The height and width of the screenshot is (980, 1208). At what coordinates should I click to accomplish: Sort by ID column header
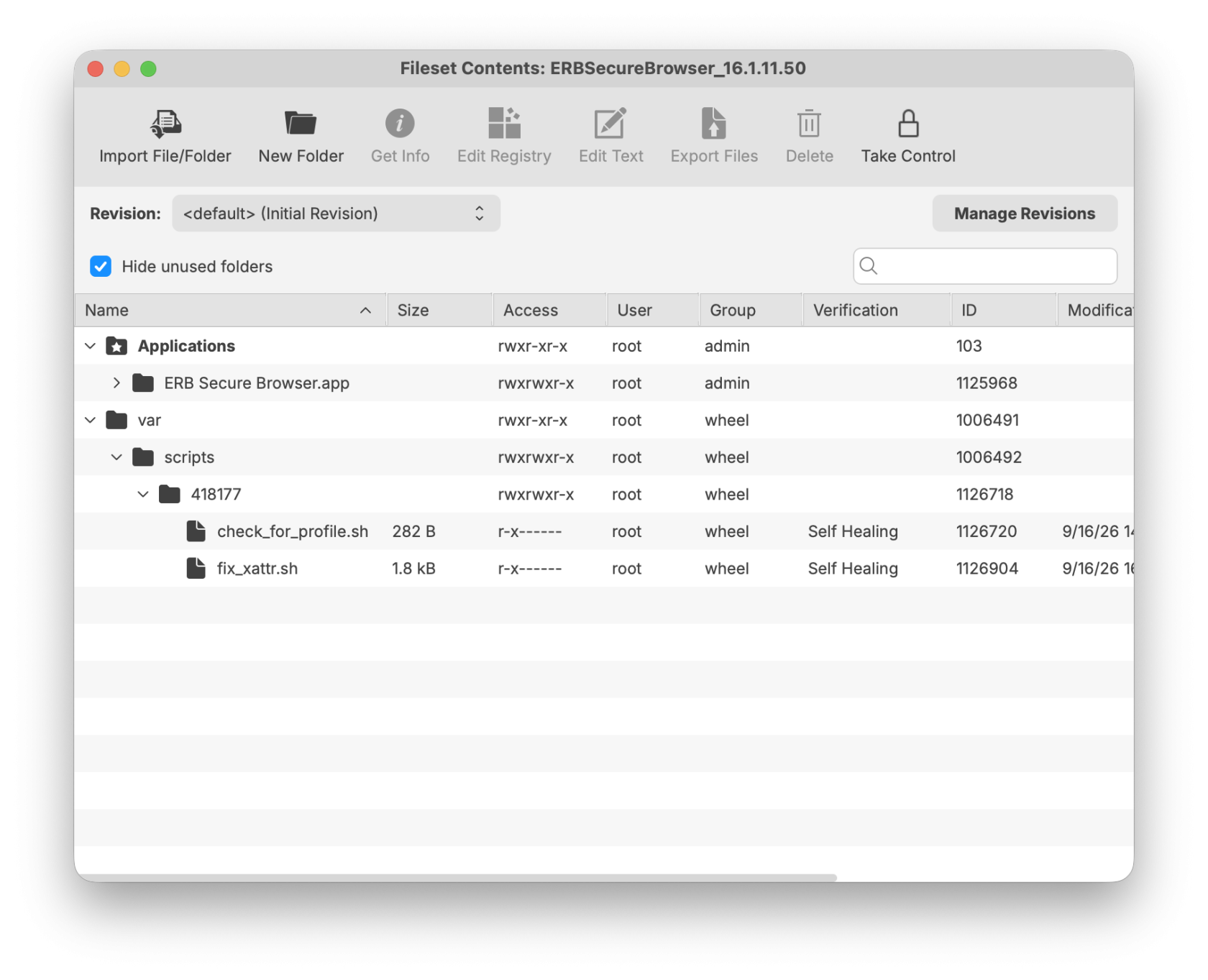[1004, 310]
